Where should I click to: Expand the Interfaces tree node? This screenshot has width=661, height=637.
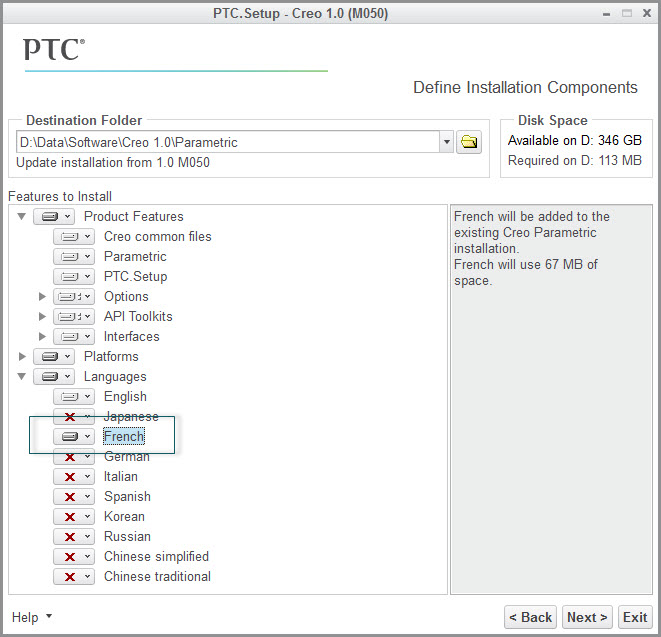click(x=42, y=336)
